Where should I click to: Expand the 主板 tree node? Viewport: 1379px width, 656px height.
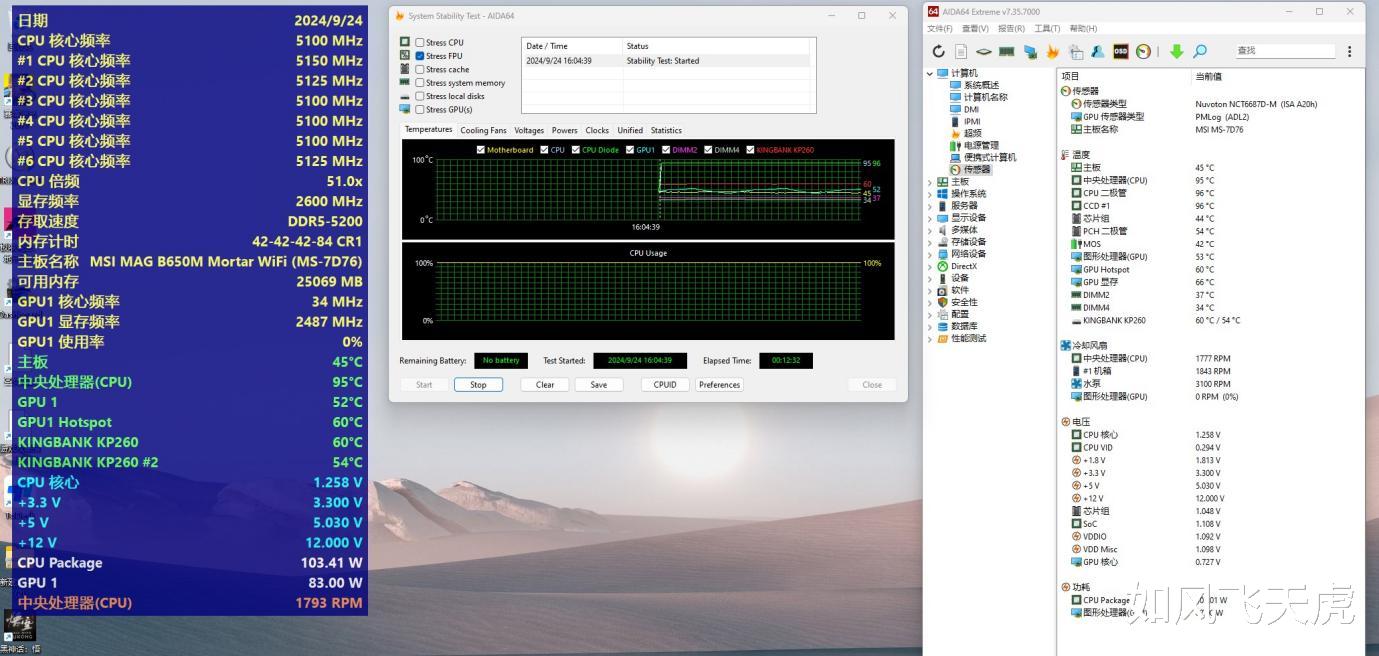click(x=930, y=182)
